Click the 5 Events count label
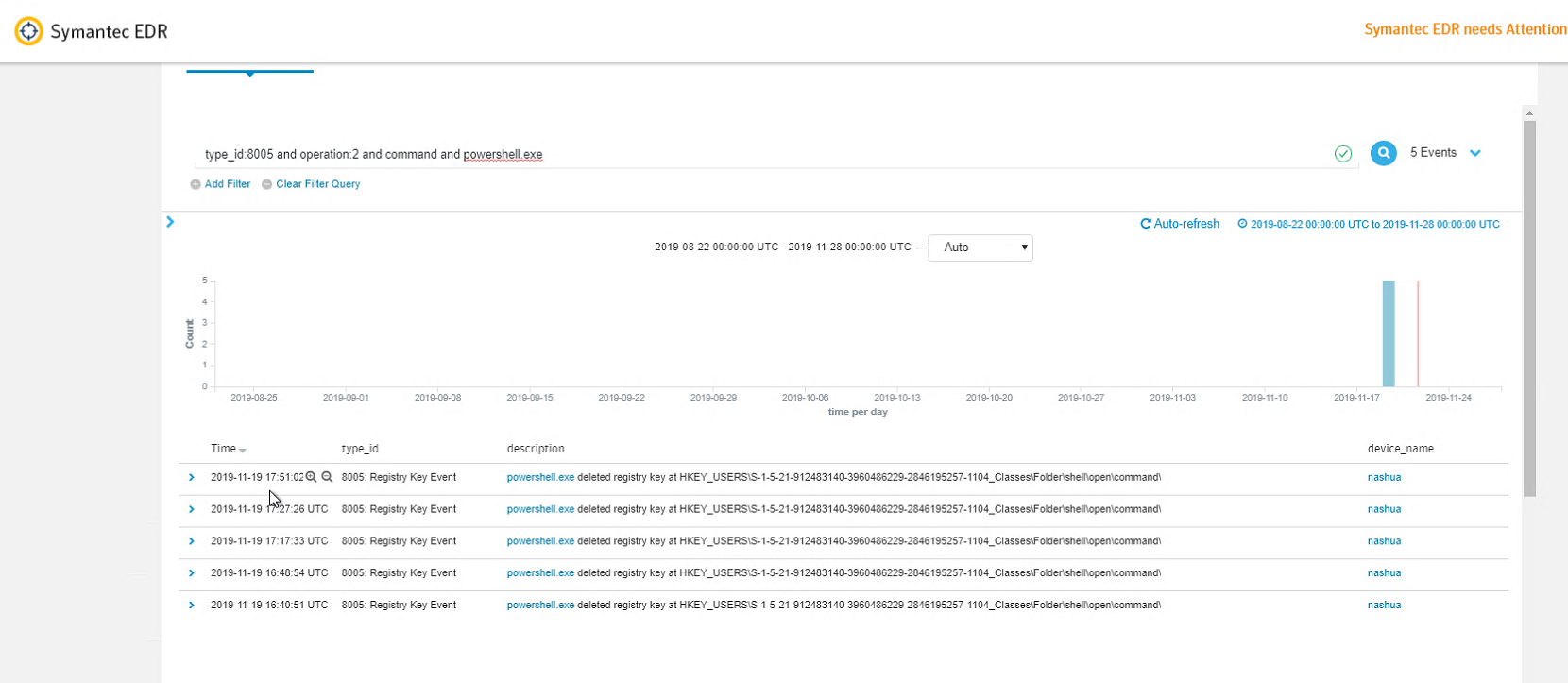1568x683 pixels. coord(1433,153)
